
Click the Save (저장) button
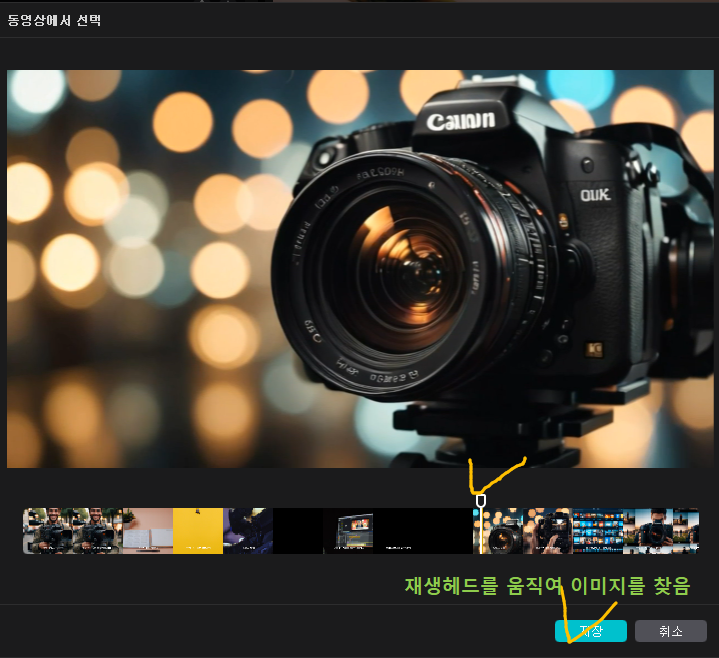591,631
